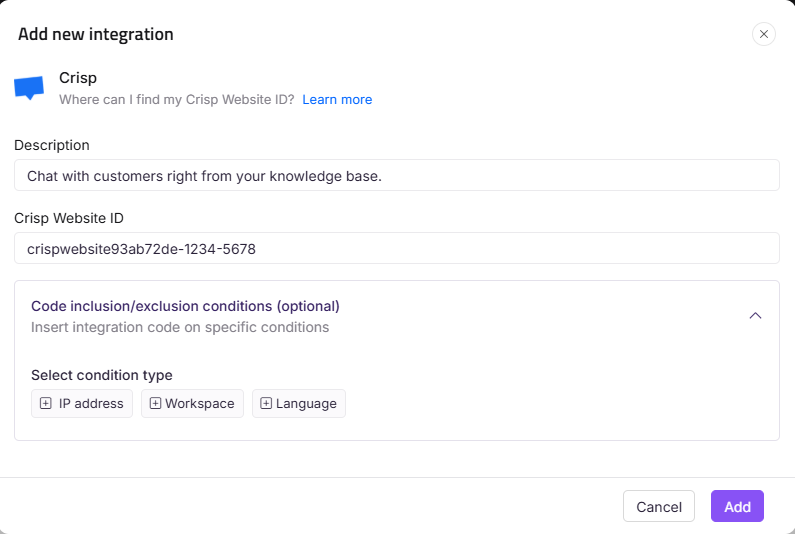This screenshot has height=534, width=795.
Task: Confirm with the purple Add button
Action: 737,506
